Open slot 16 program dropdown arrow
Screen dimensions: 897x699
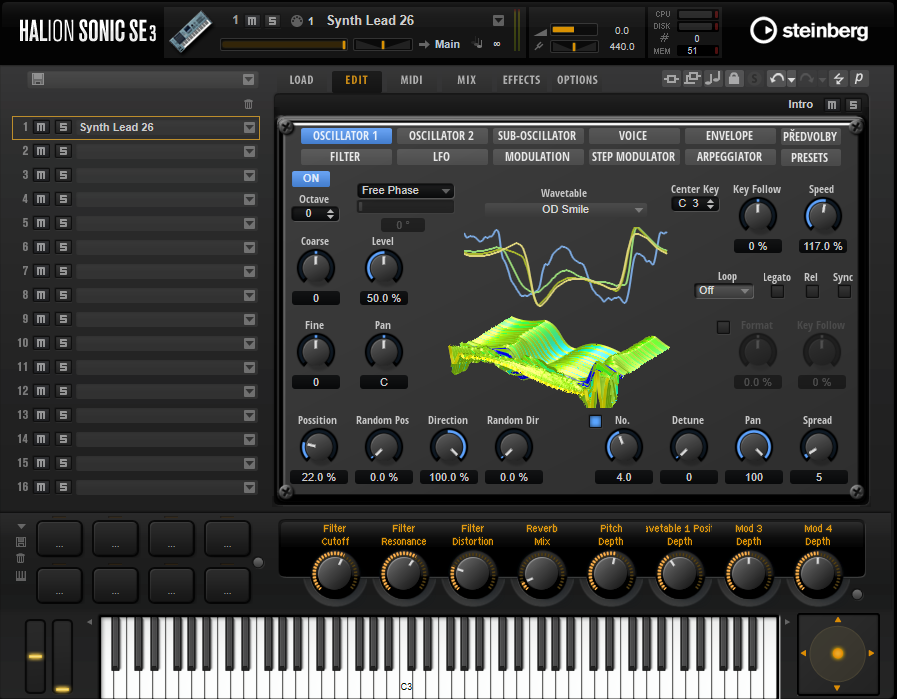point(249,487)
